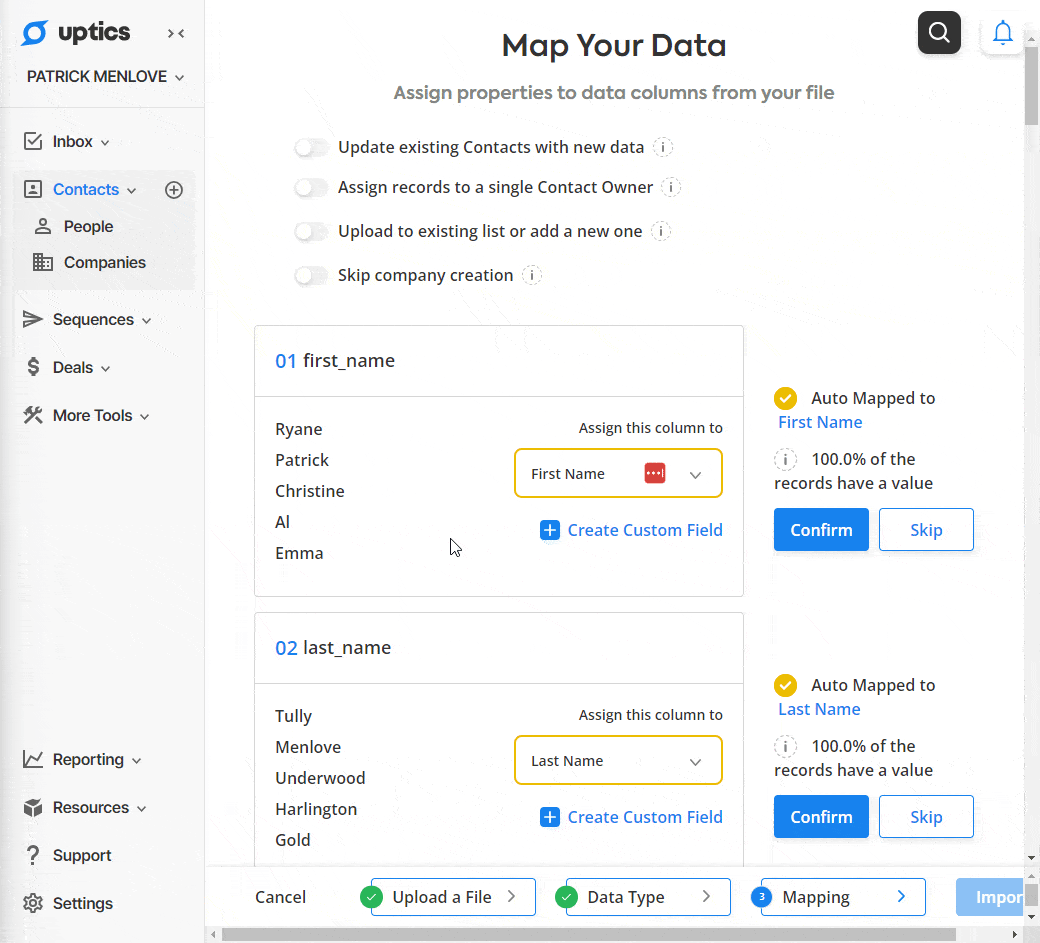The image size is (1040, 943).
Task: Confirm the last_name mapping
Action: [x=821, y=816]
